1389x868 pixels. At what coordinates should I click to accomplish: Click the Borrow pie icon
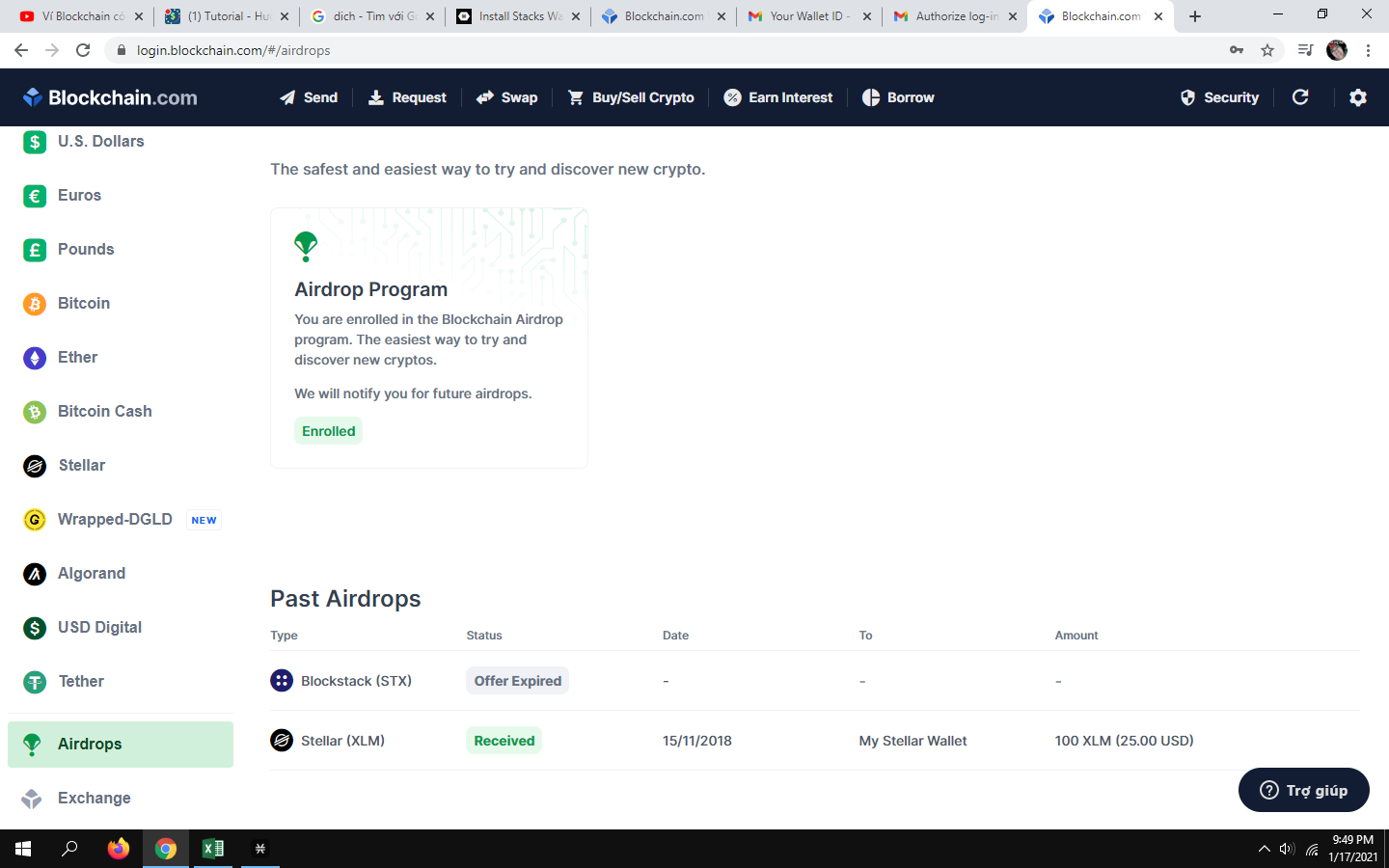click(x=871, y=97)
